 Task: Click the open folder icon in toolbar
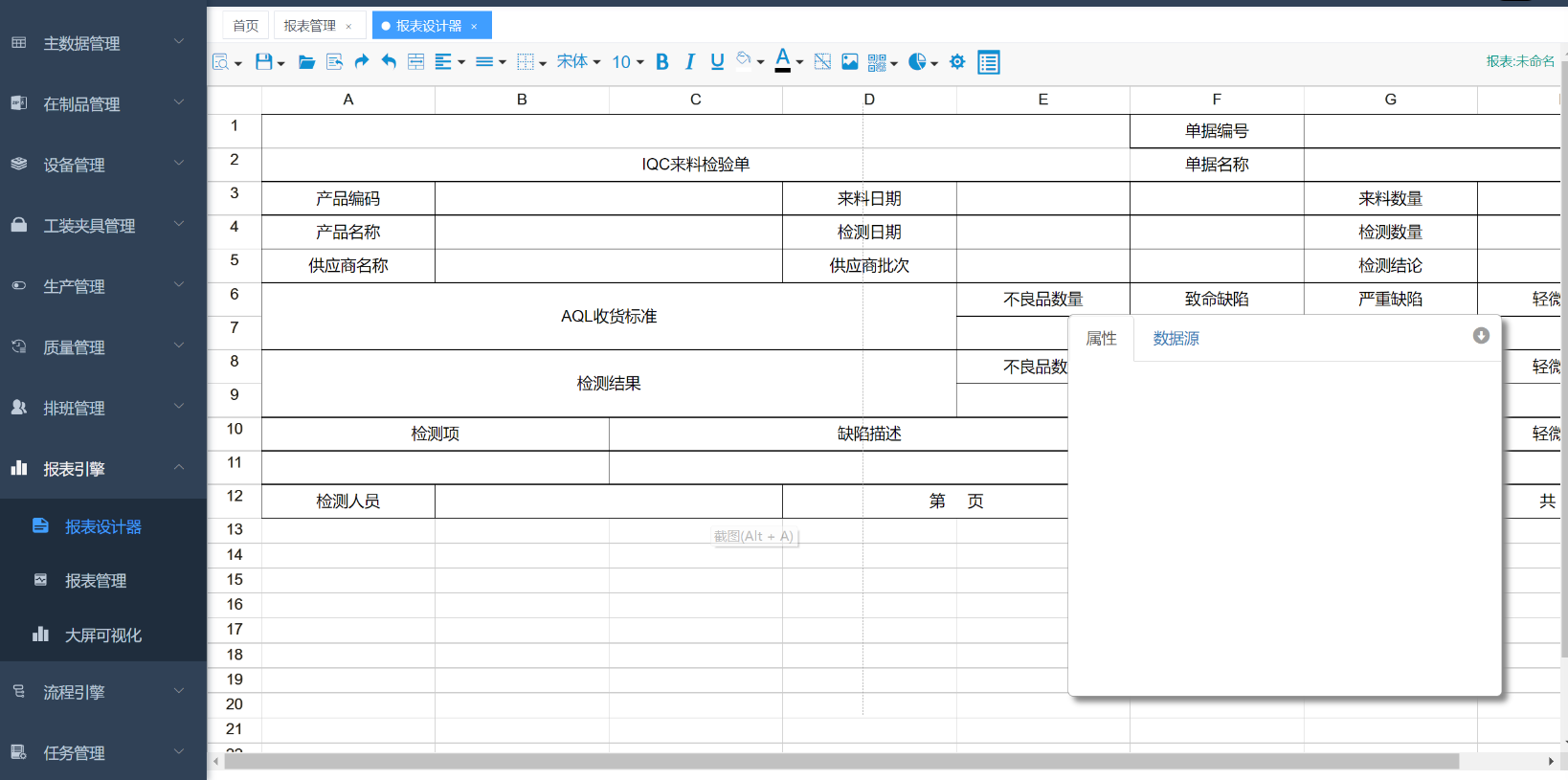click(306, 62)
